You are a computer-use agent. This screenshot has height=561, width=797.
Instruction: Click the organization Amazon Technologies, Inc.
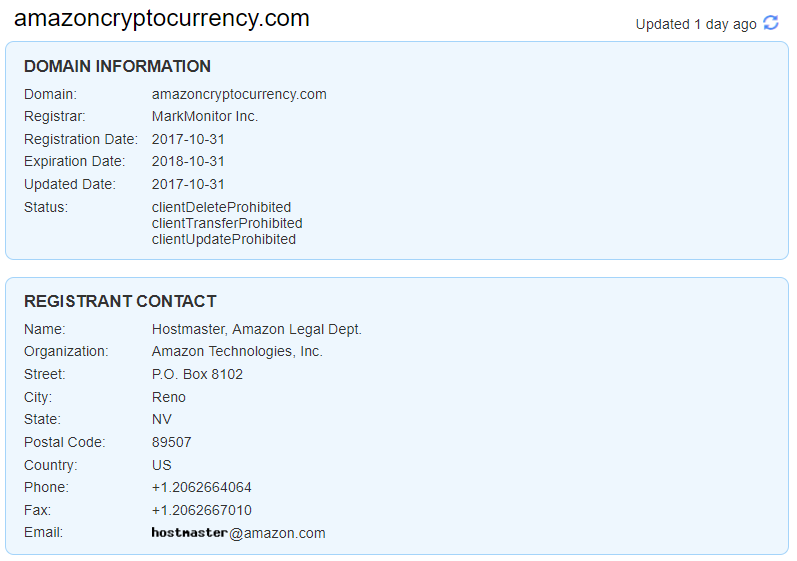click(237, 351)
